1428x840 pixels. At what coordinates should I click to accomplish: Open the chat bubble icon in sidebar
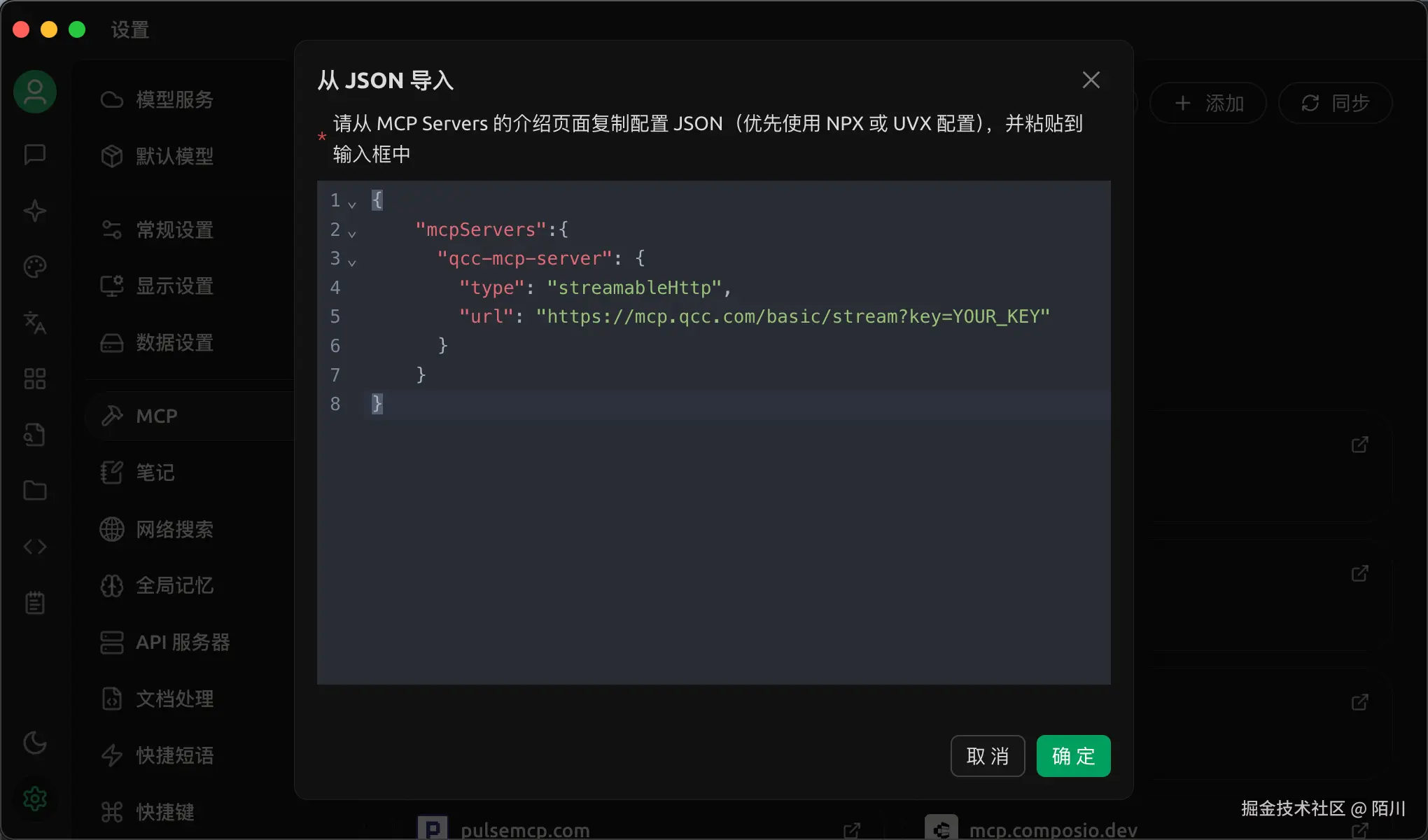pyautogui.click(x=34, y=155)
